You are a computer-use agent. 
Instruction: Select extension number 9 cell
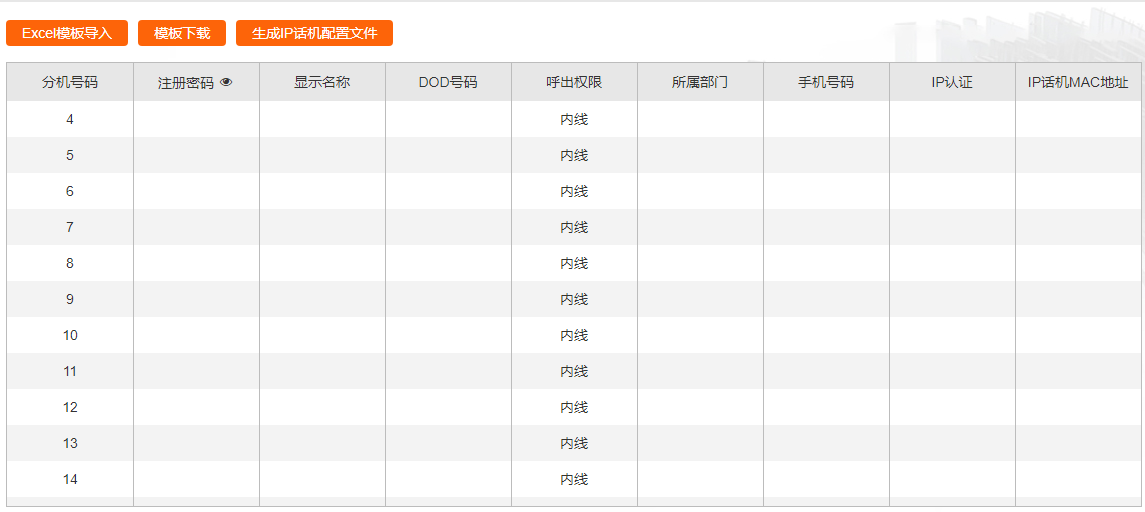(70, 299)
